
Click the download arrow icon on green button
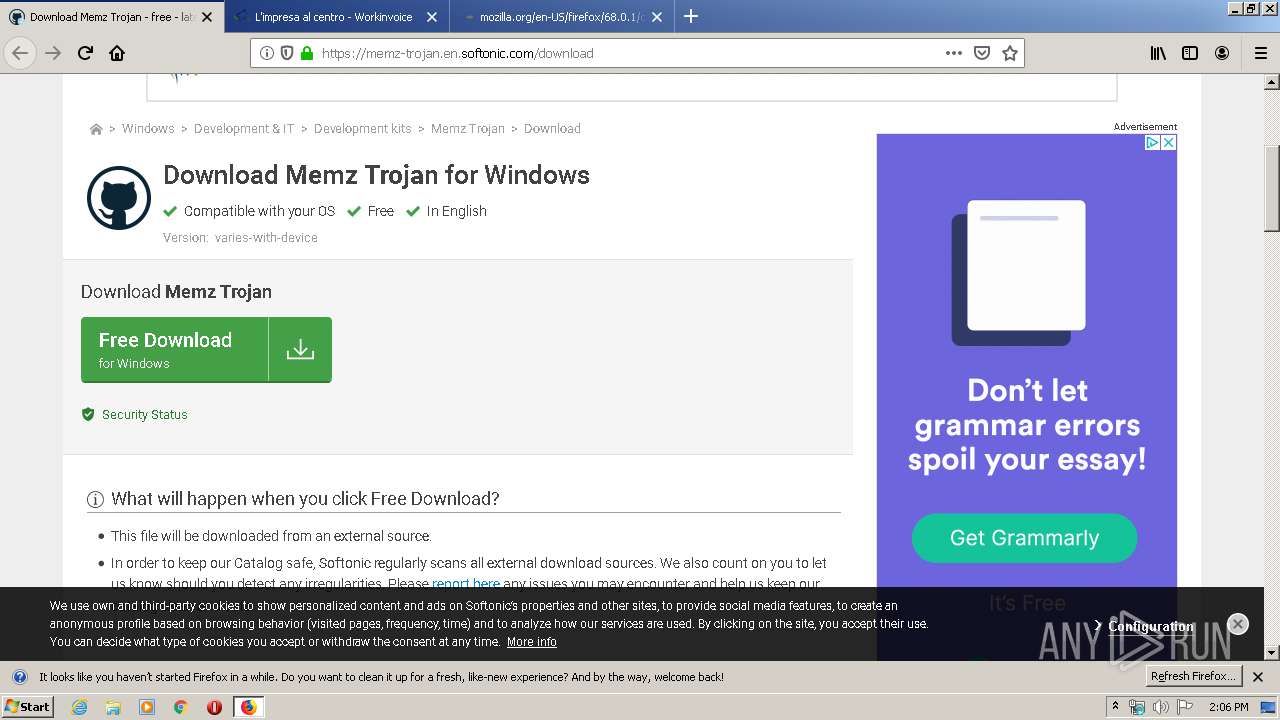[x=300, y=350]
